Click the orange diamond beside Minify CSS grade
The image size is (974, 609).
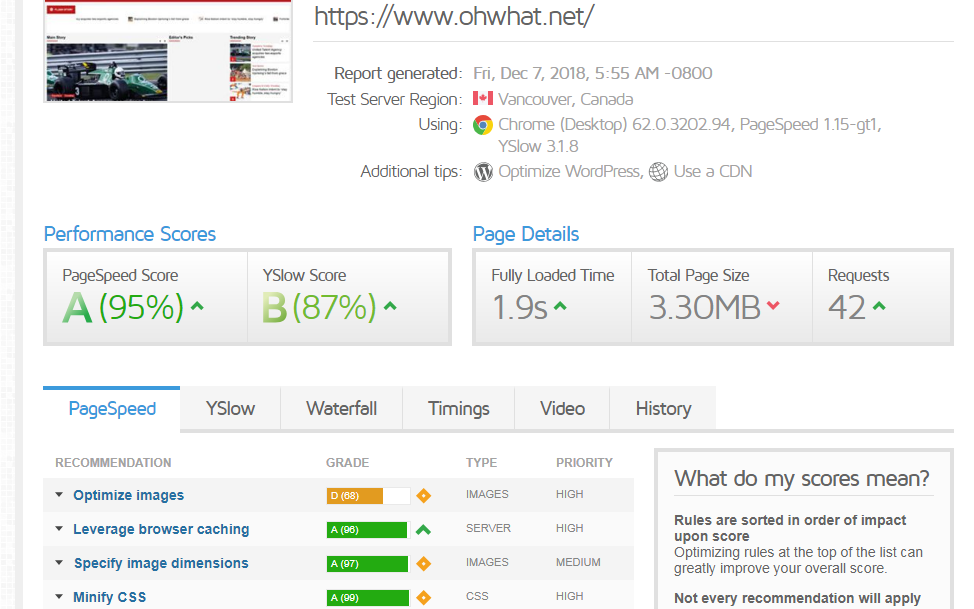423,597
